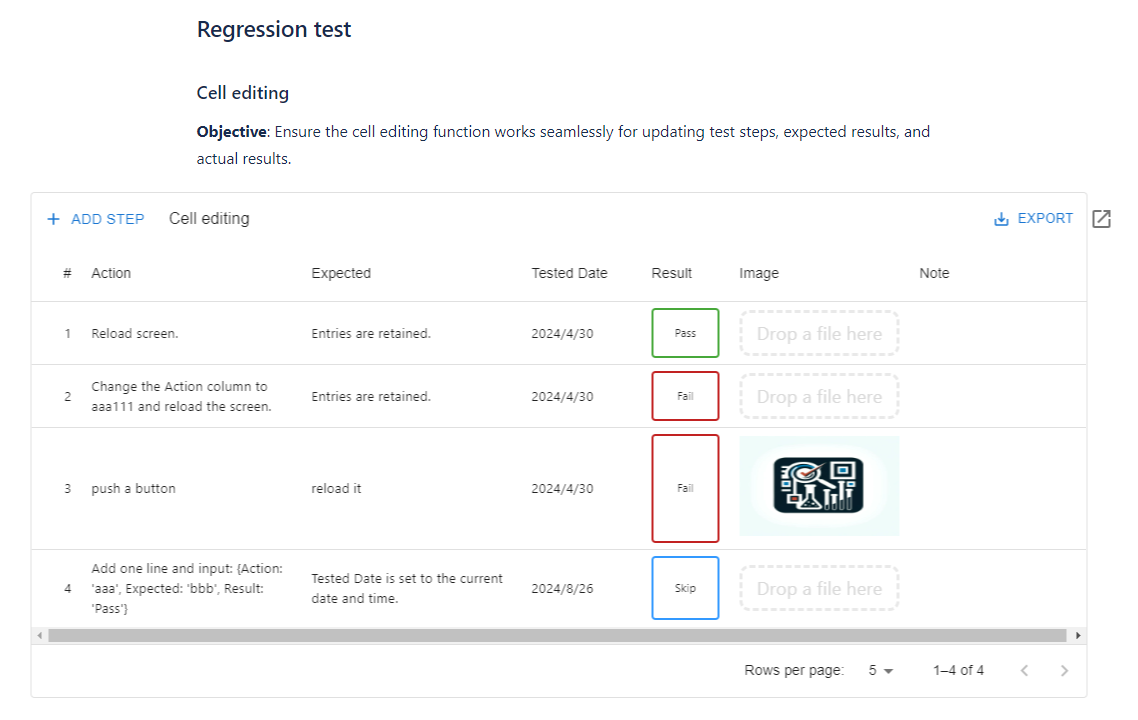Click the Drop a file here zone in row 1

coord(819,332)
